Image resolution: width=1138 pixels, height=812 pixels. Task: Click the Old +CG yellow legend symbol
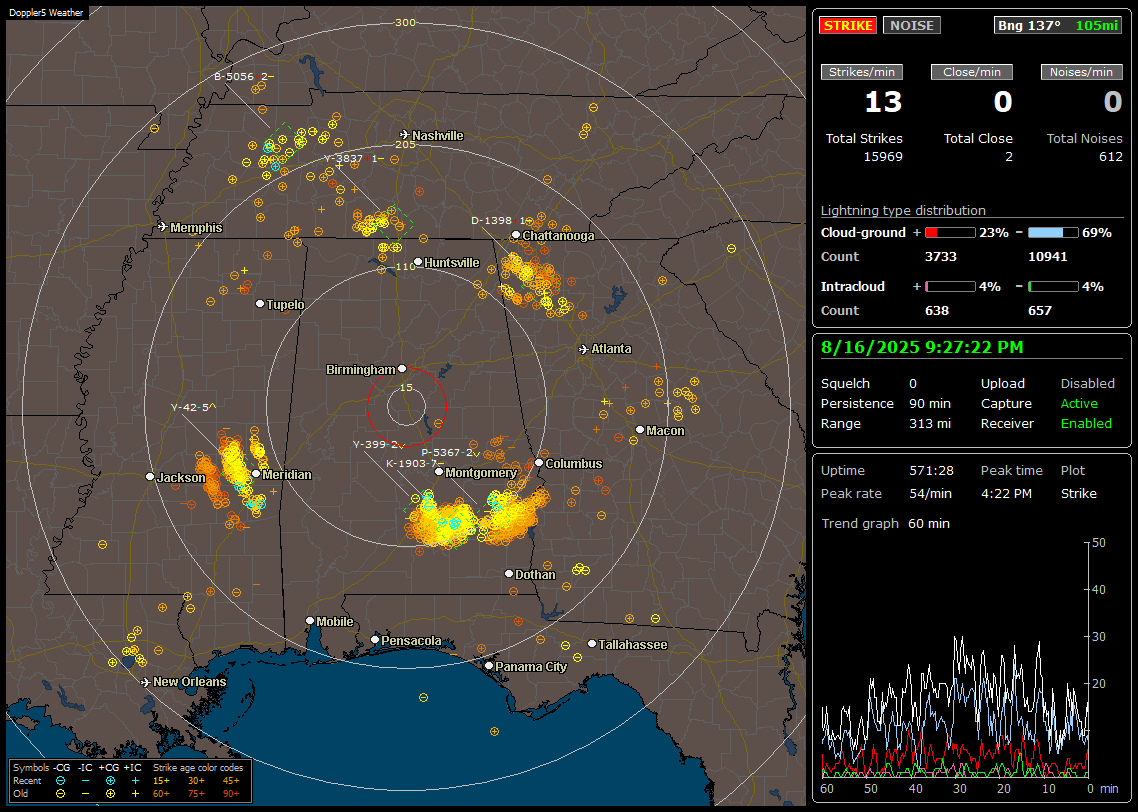pyautogui.click(x=110, y=794)
